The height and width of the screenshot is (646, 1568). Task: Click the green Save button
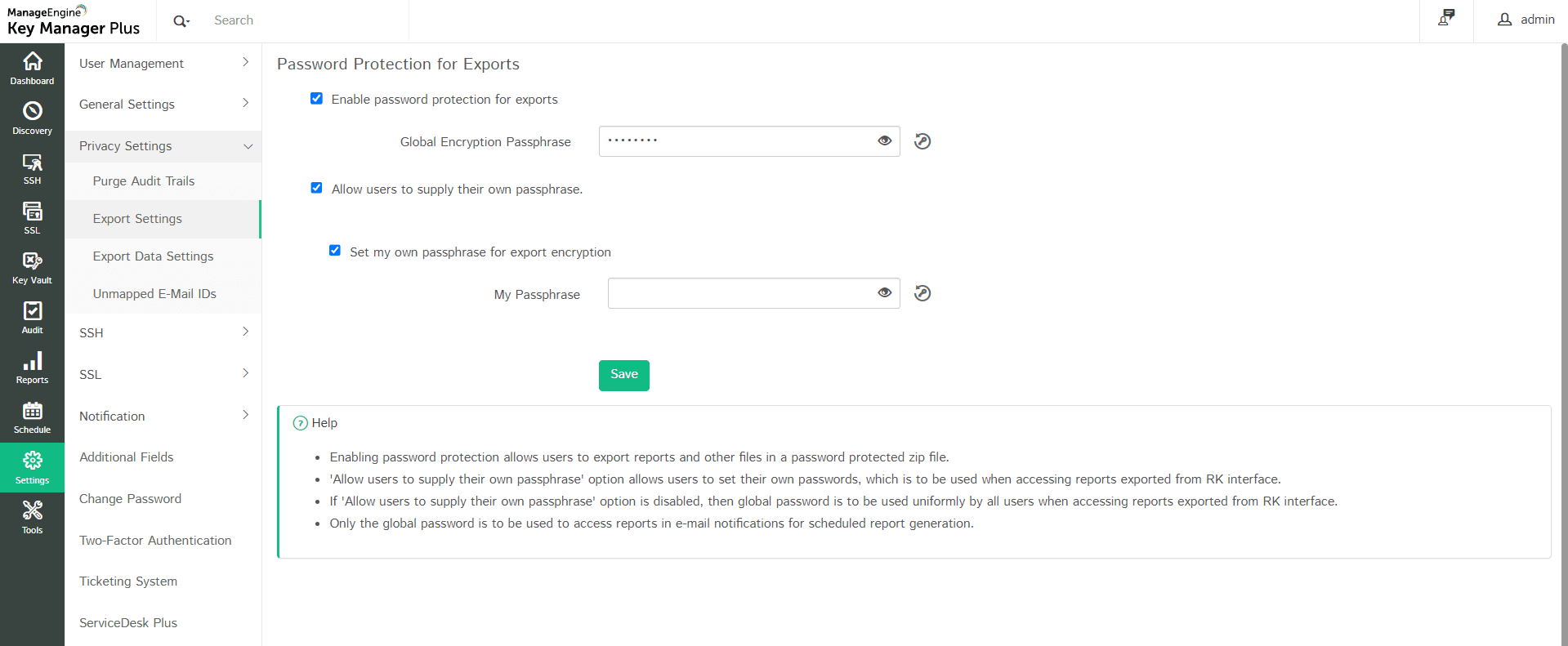click(623, 375)
